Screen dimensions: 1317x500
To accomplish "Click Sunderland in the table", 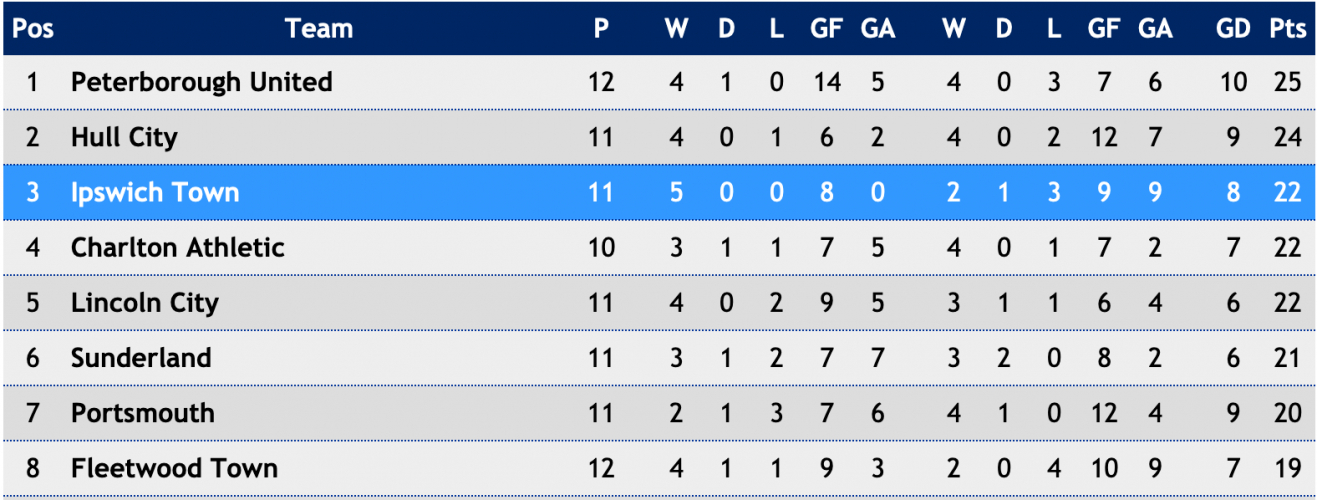I will [140, 357].
